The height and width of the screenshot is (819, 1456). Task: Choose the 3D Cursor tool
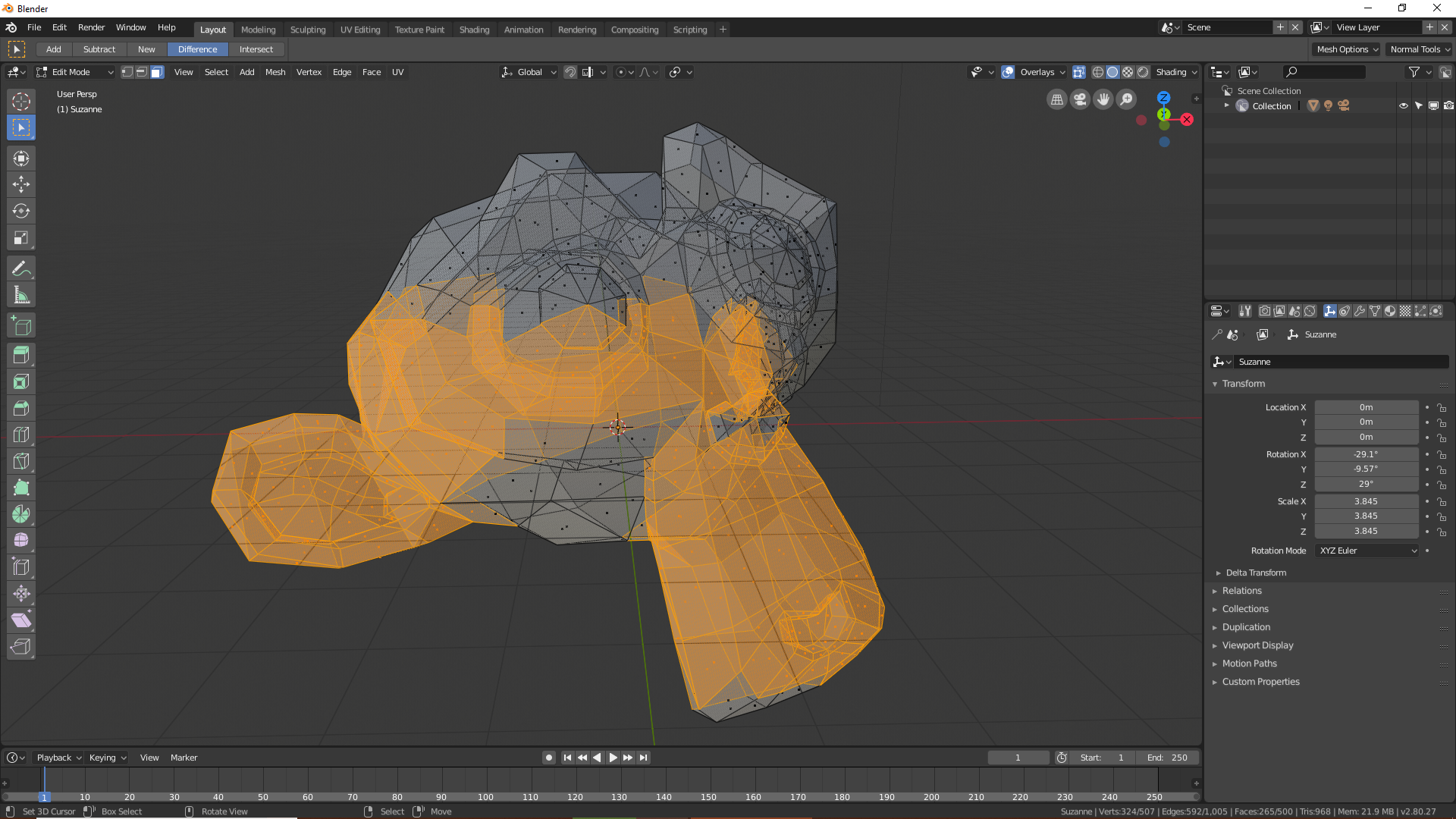21,101
